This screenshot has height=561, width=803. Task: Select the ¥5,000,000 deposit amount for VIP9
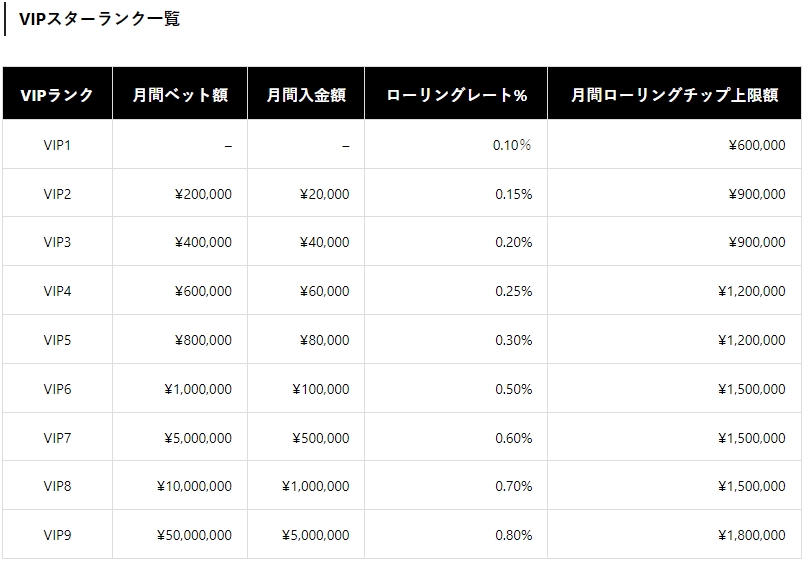coord(306,535)
